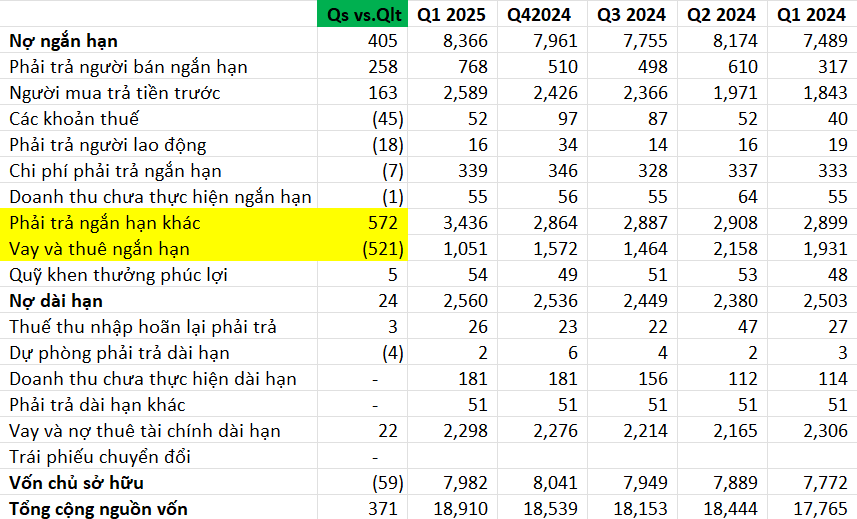Click Q3 2024 value 7,755
Viewport: 857px width, 519px height.
(645, 41)
